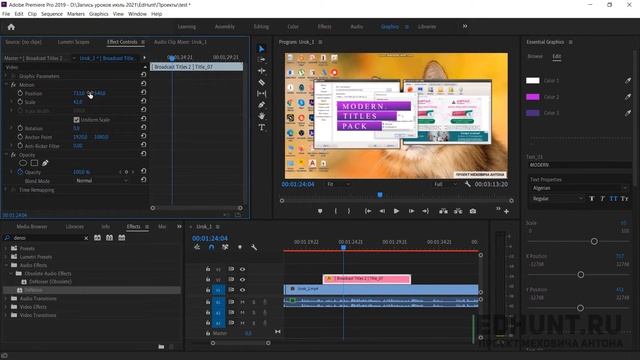Viewport: 640px width, 360px height.
Task: Toggle the All Caps TT text style
Action: (x=613, y=199)
